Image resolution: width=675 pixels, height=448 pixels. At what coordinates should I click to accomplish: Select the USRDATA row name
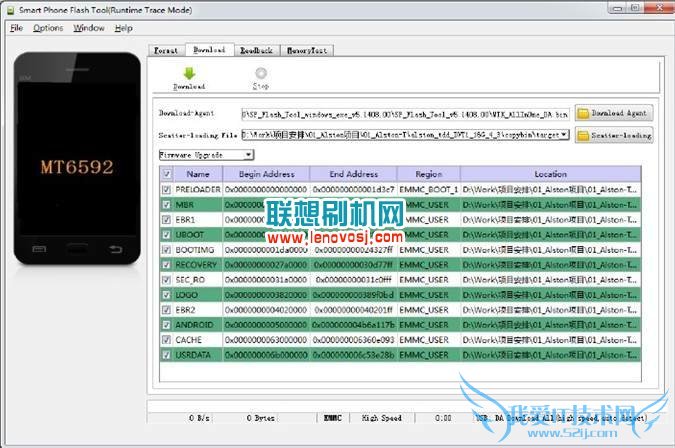coord(193,355)
